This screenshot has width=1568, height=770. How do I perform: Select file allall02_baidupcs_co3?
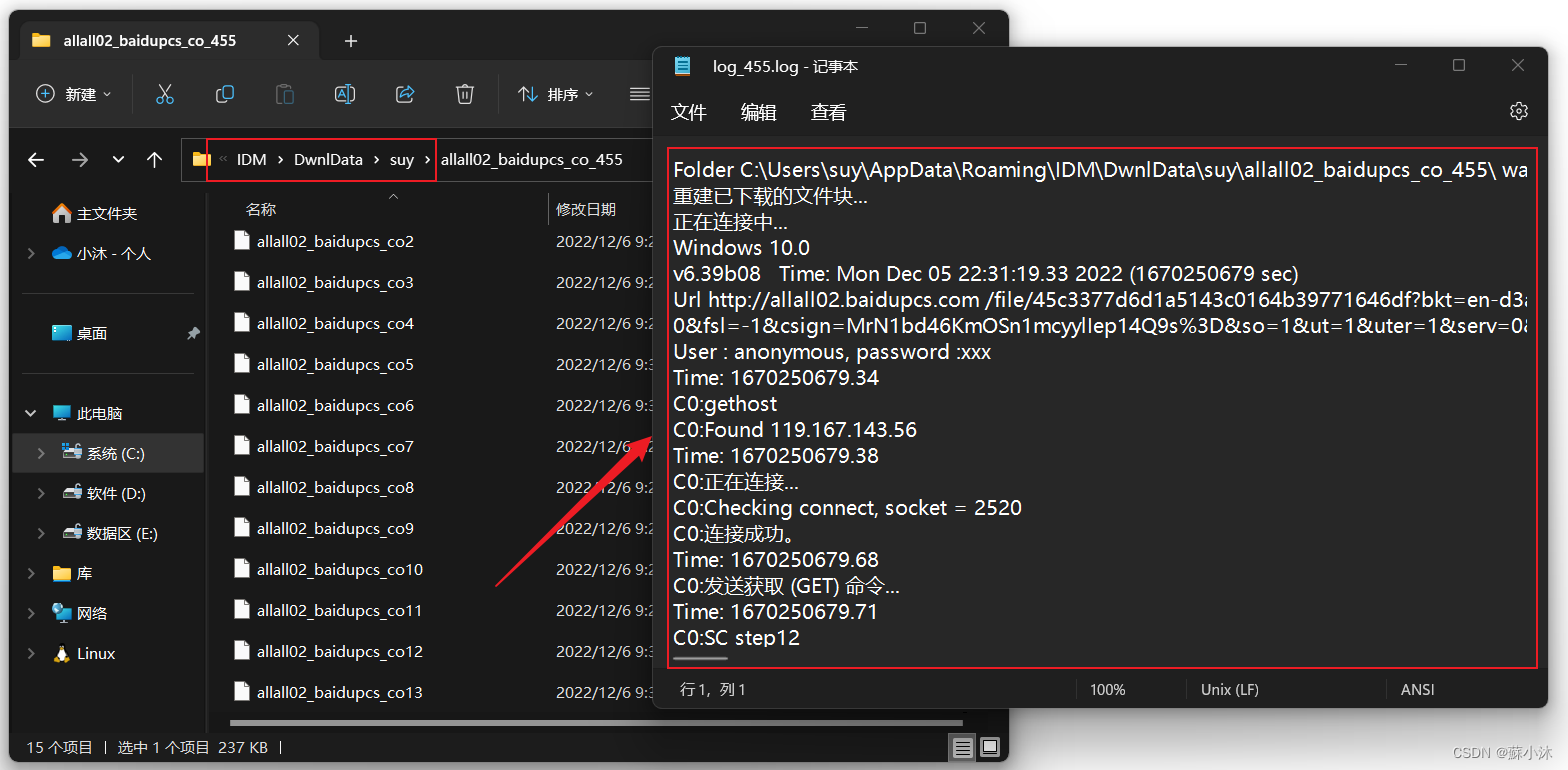pyautogui.click(x=335, y=282)
